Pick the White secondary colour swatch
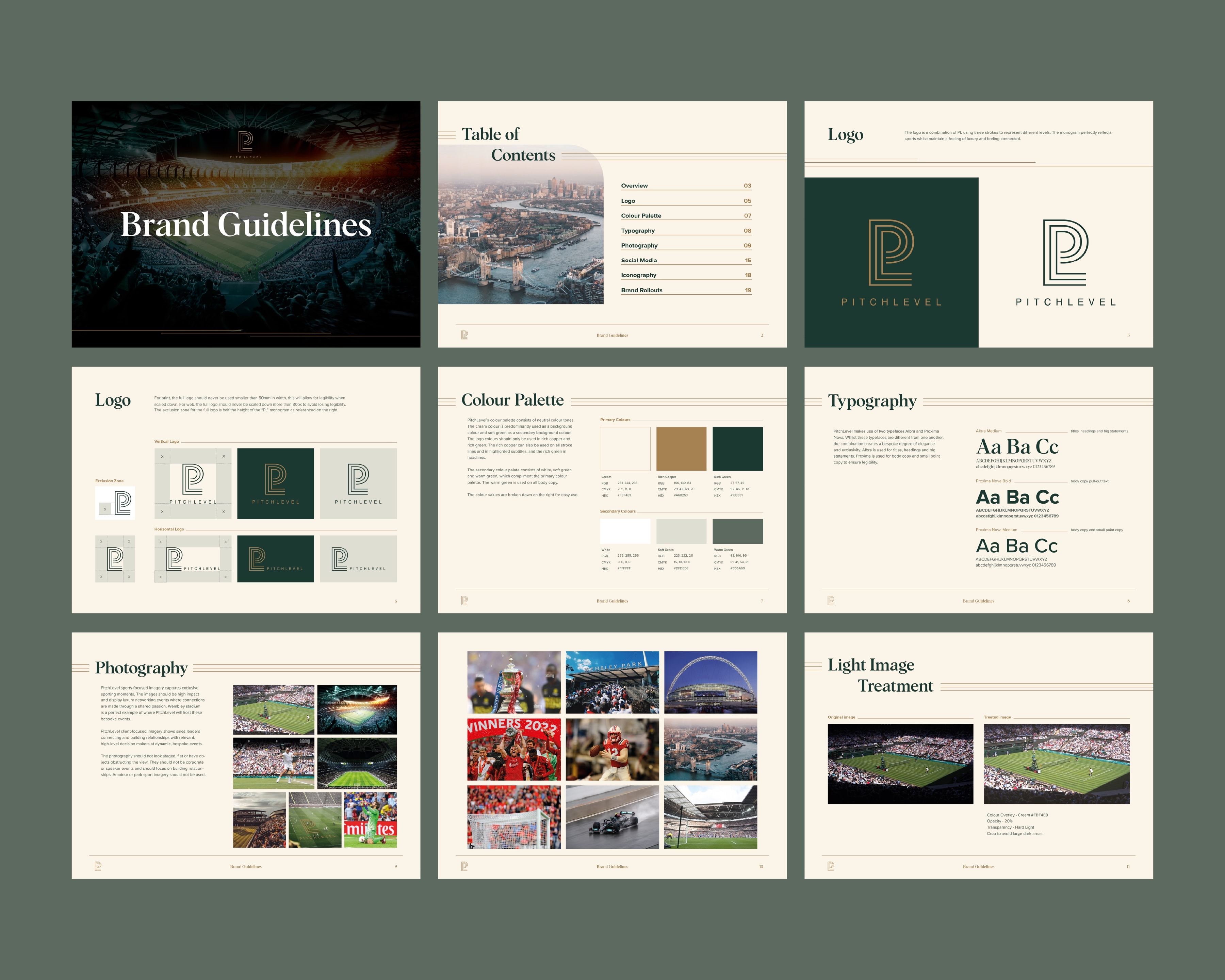 [625, 531]
